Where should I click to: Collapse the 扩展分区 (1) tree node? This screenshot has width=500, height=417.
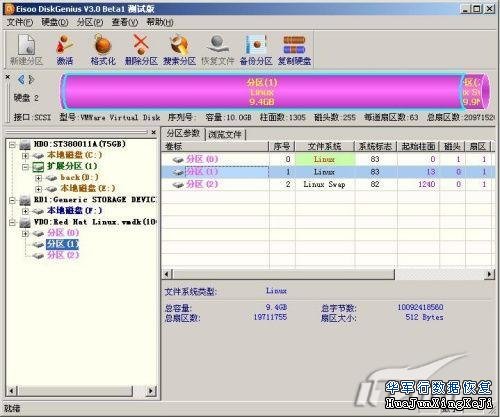[x=25, y=167]
